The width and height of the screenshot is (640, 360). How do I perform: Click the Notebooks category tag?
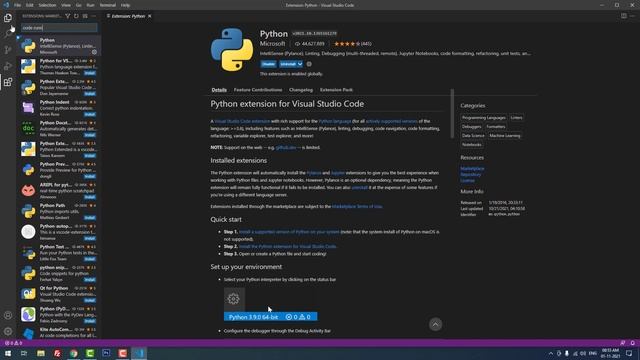point(472,144)
